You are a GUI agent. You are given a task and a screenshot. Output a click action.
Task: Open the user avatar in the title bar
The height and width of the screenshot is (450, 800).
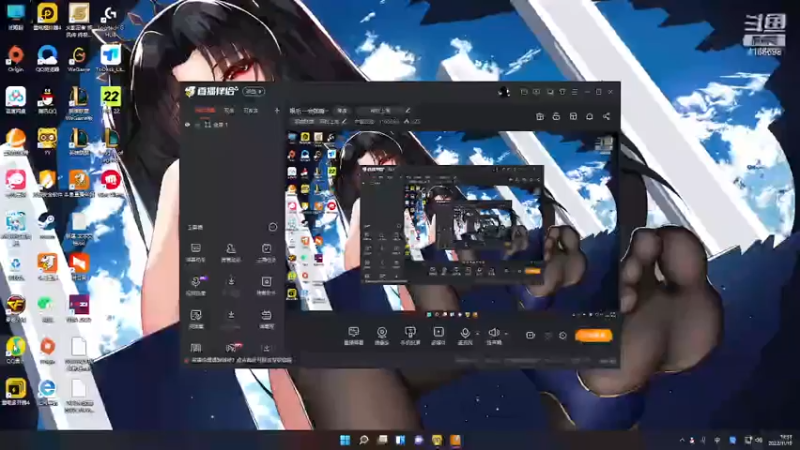504,92
